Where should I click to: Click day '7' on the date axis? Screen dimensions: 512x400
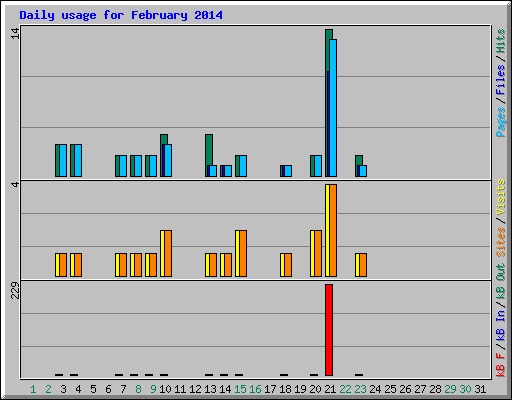tap(123, 389)
